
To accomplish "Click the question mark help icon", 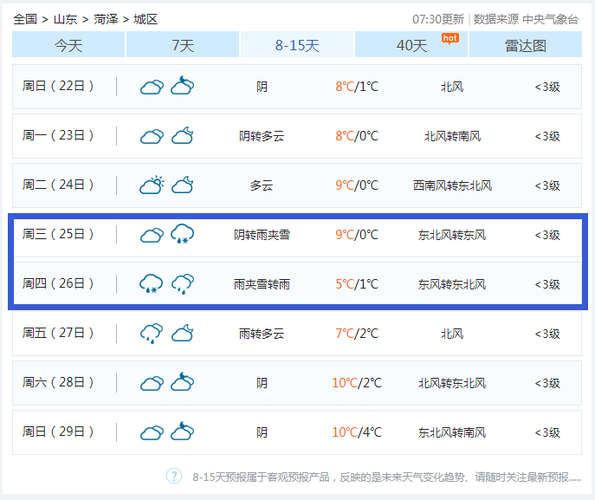I will 174,476.
